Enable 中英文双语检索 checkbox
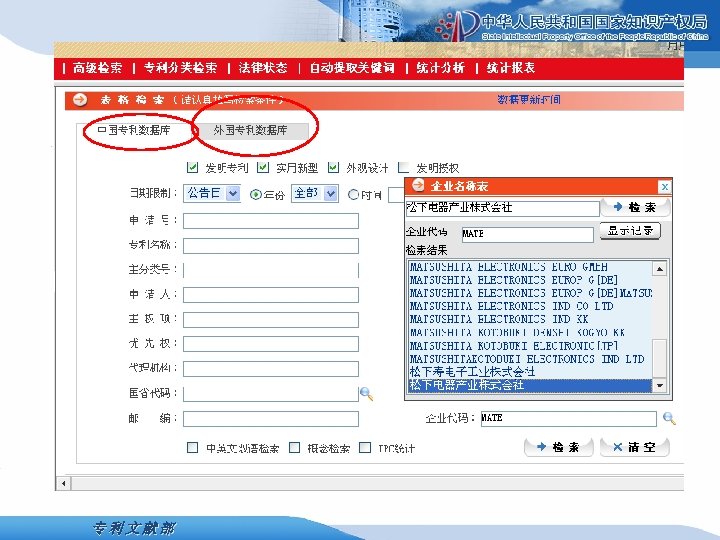Viewport: 720px width, 540px height. click(x=192, y=447)
